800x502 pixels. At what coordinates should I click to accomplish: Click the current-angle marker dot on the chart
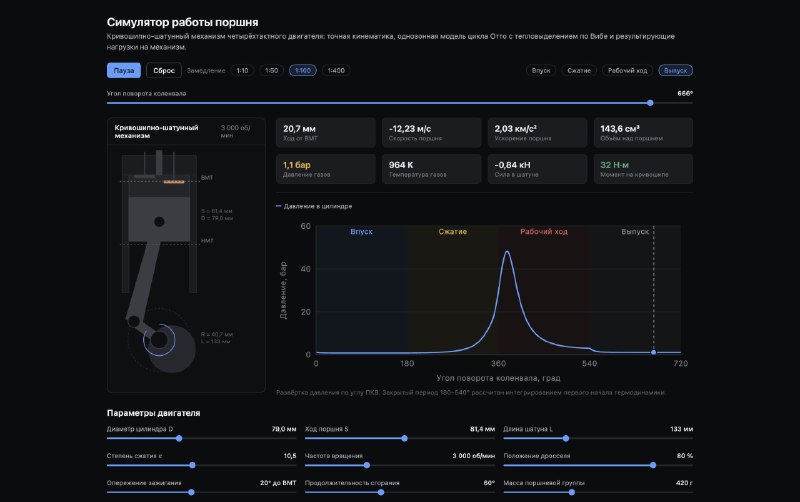654,353
